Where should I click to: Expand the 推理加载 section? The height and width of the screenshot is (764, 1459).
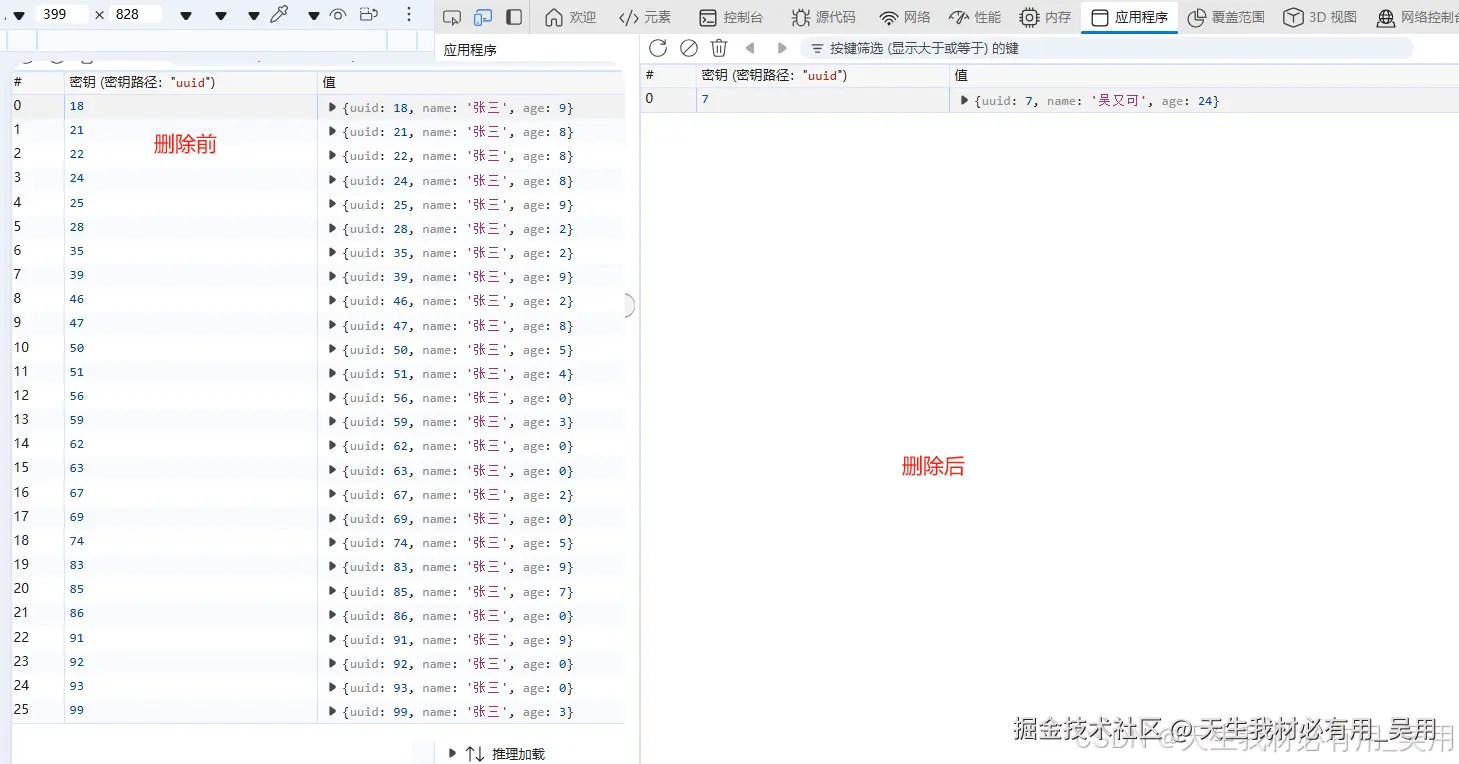tap(453, 753)
